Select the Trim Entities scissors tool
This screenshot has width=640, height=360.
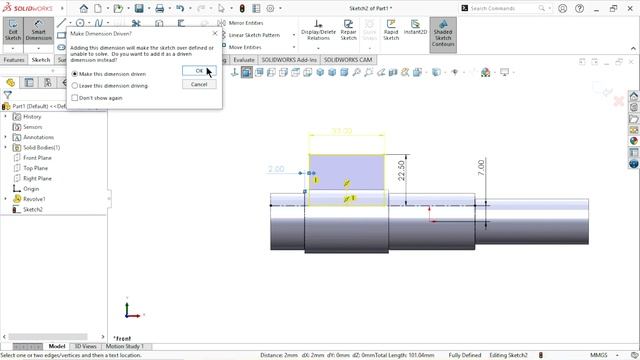136,23
